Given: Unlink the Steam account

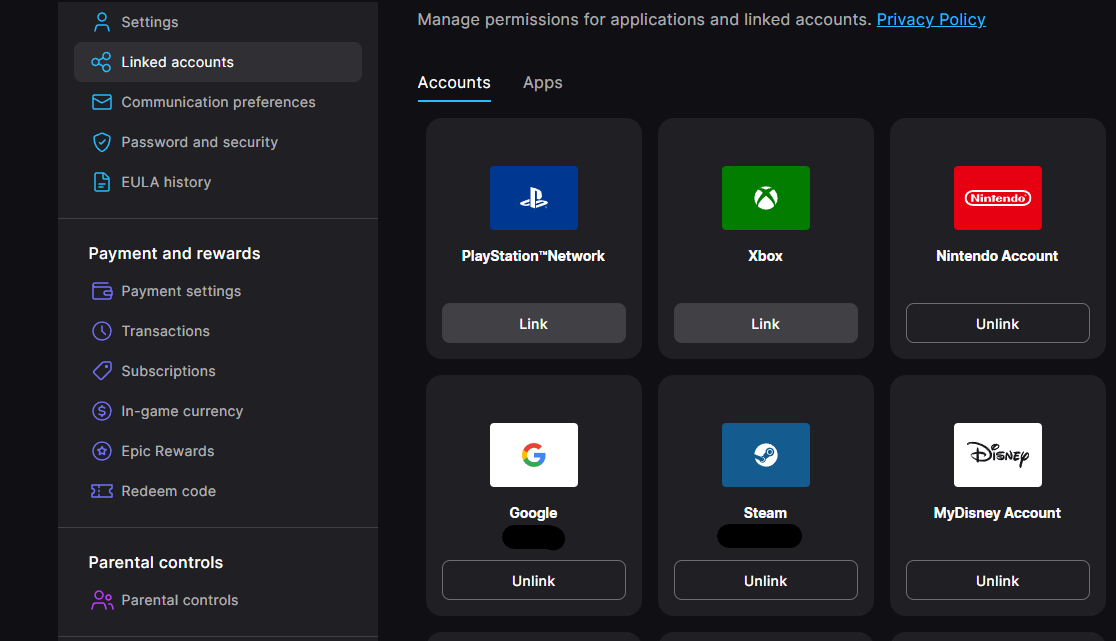Looking at the screenshot, I should (x=766, y=581).
